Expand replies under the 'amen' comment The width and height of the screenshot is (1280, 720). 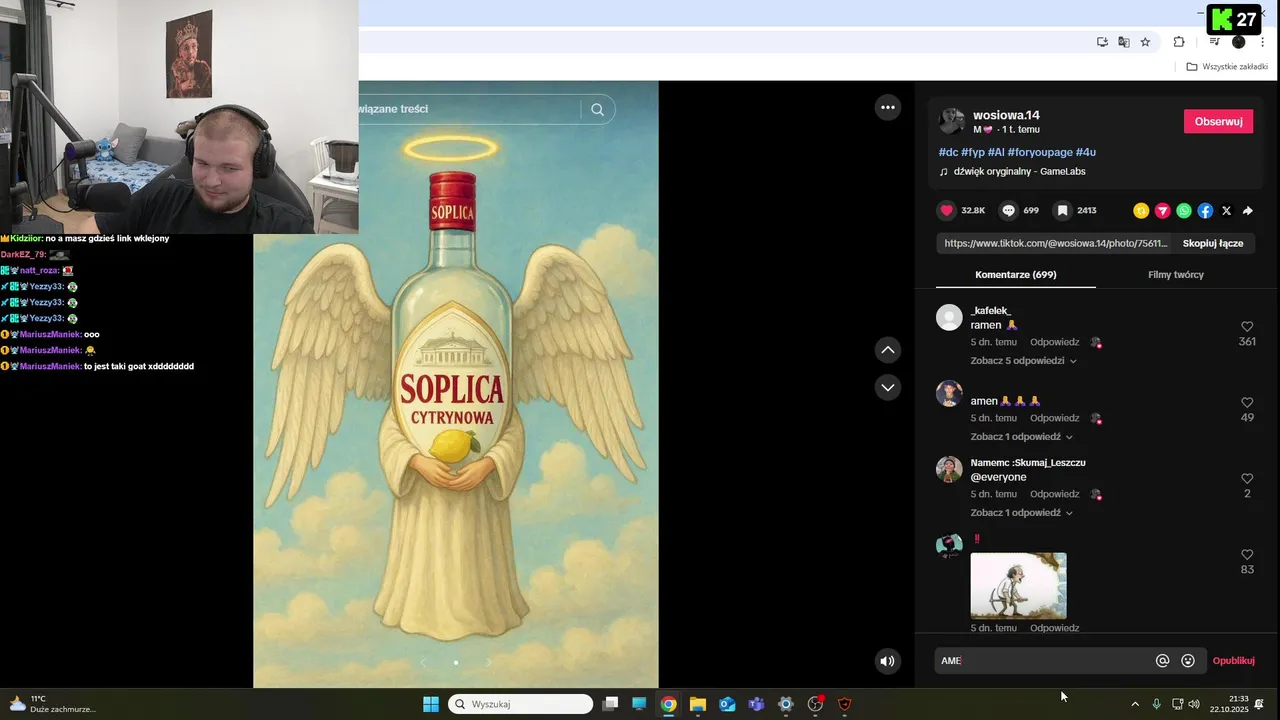[x=1021, y=437]
